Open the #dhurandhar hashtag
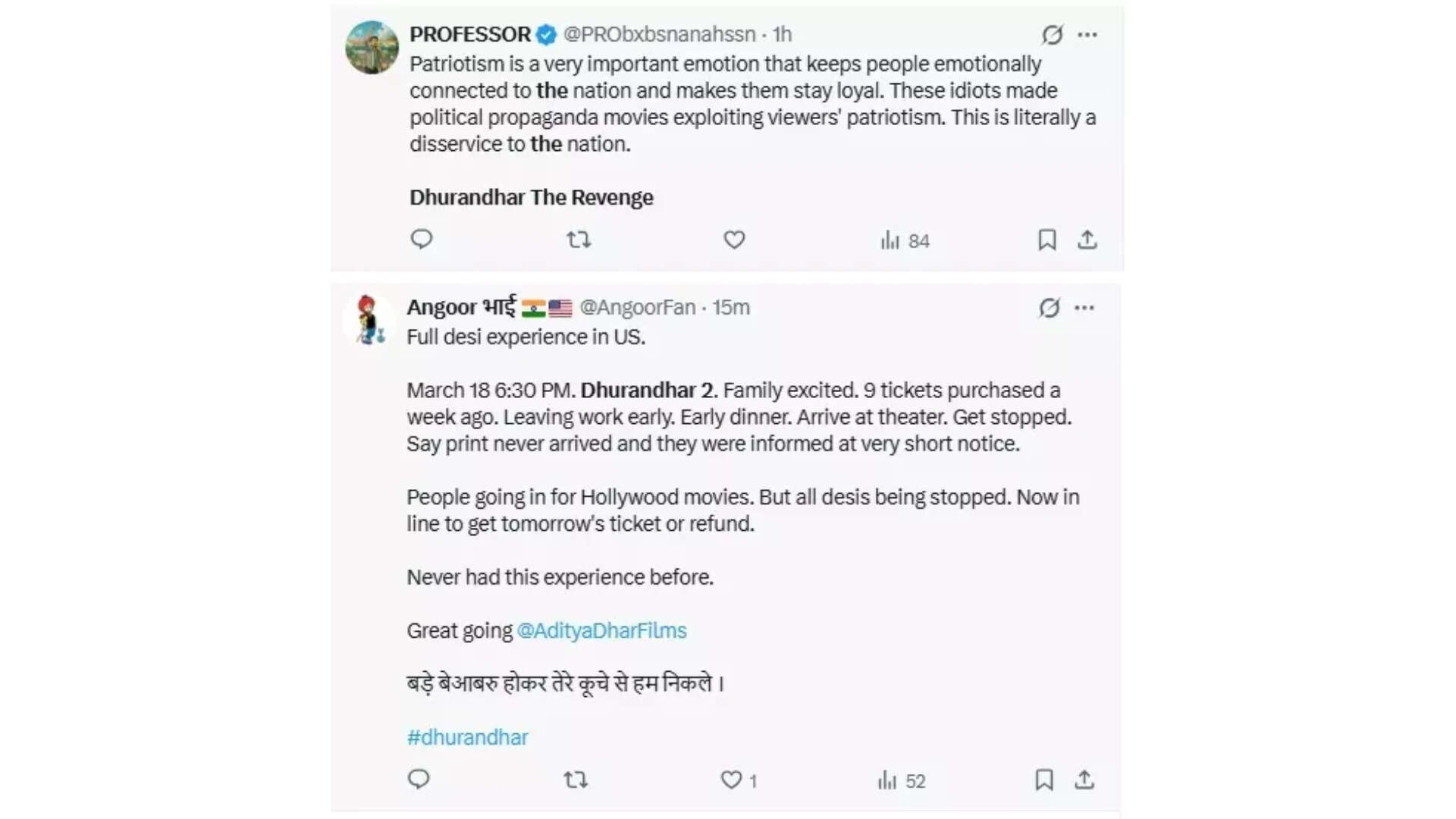Viewport: 1456px width, 819px height. 466,736
